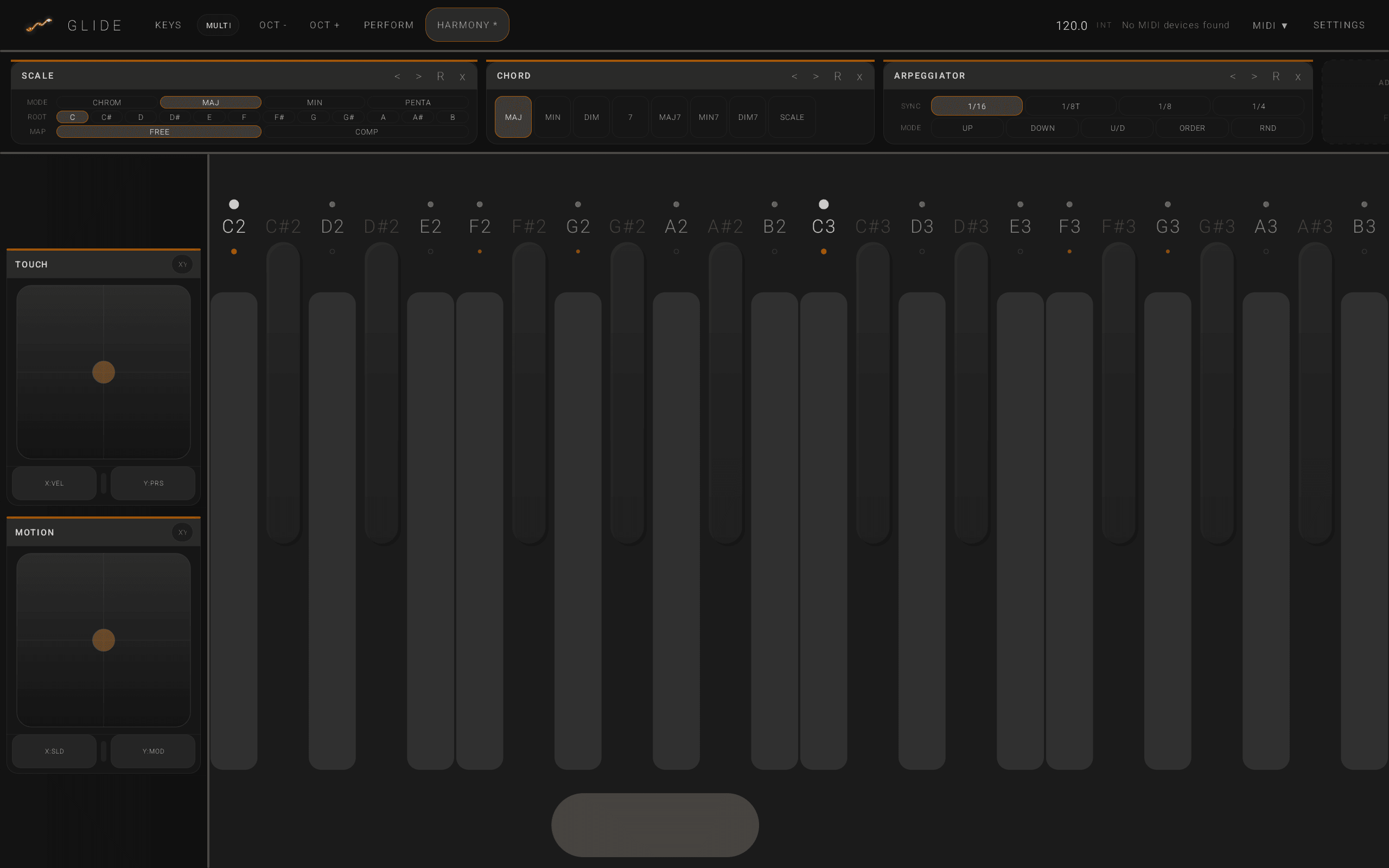The height and width of the screenshot is (868, 1389).
Task: Choose the DIM7 chord type
Action: tap(748, 117)
